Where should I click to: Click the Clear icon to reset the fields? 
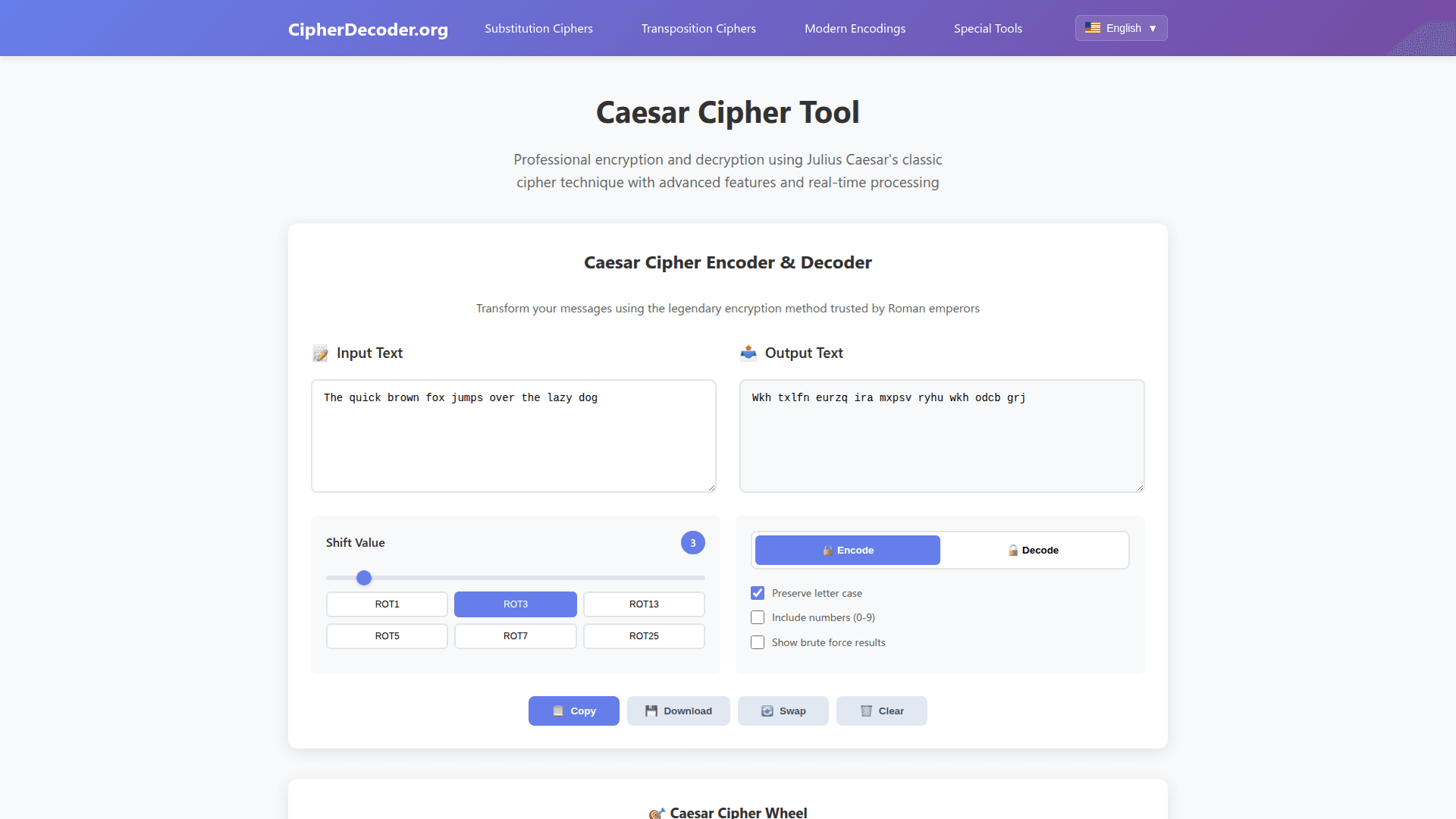[867, 711]
